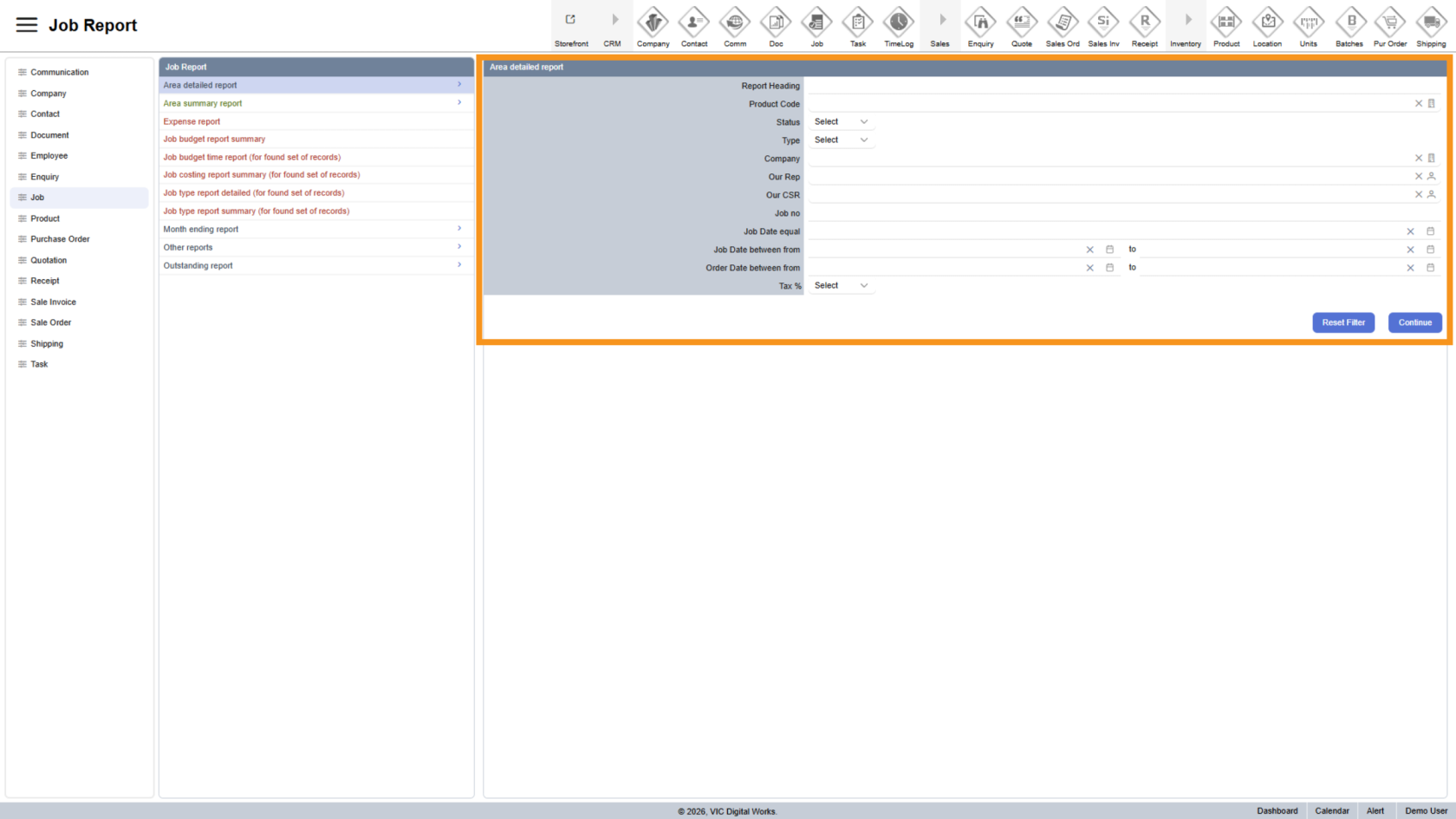Image resolution: width=1456 pixels, height=819 pixels.
Task: Open the Status dropdown
Action: [840, 122]
